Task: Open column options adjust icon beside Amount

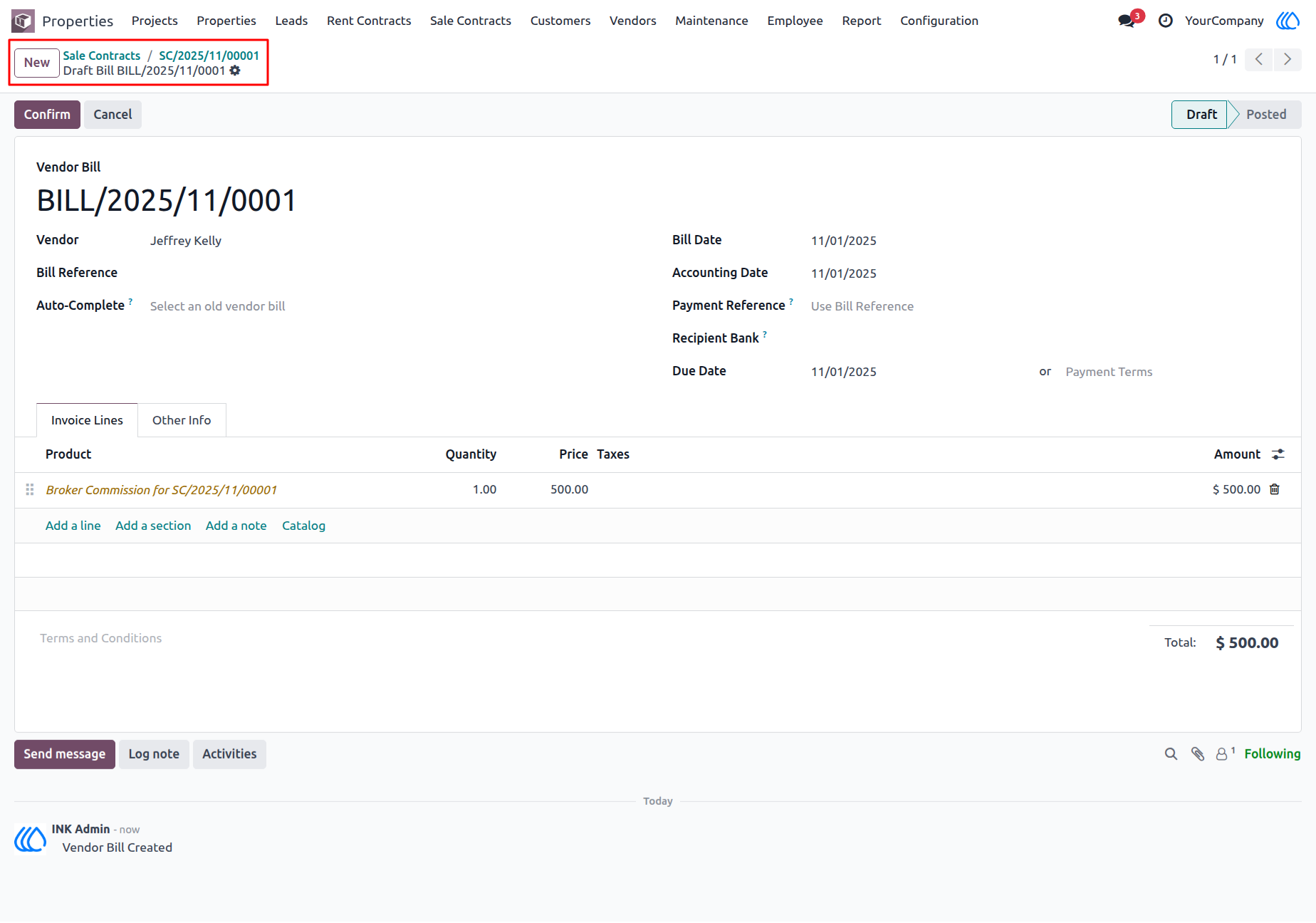Action: coord(1278,454)
